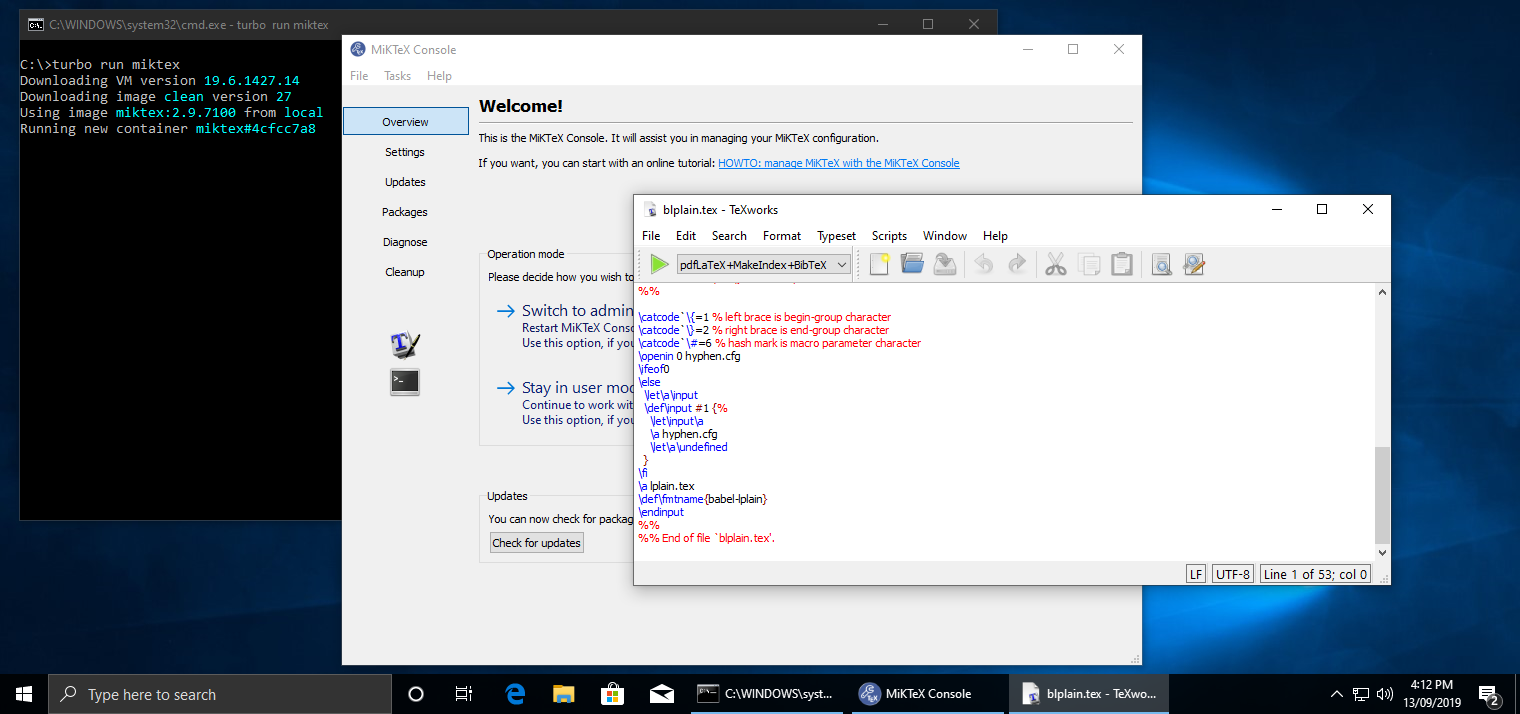Choose an engine from the pdfLaTeX+MakeIndex+BibTeX dropdown
Image resolution: width=1520 pixels, height=714 pixels.
(x=763, y=264)
